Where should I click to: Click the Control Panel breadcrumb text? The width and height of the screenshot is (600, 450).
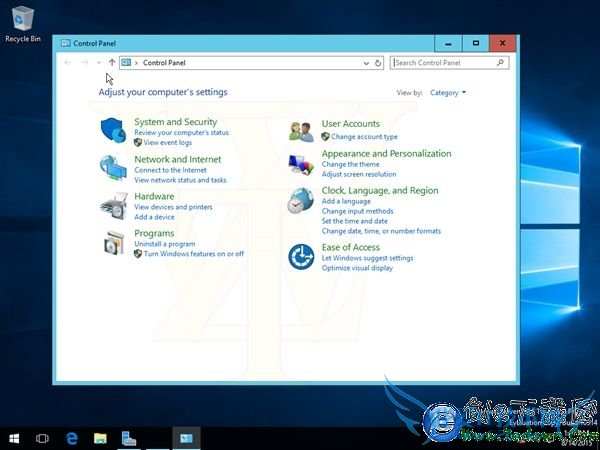tap(164, 63)
